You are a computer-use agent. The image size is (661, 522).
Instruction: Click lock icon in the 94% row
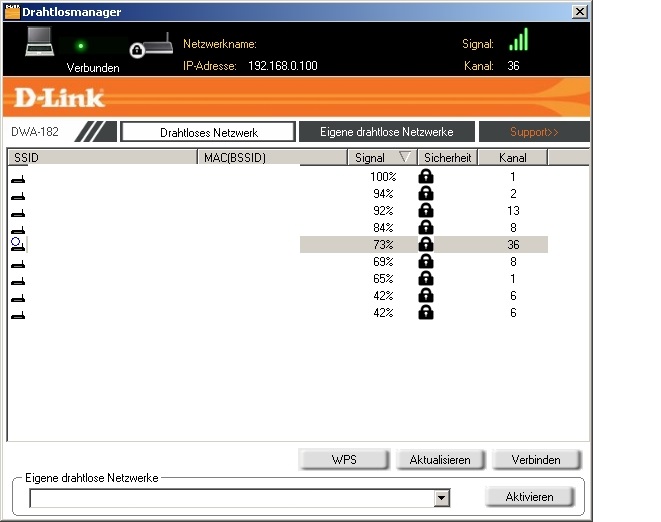426,193
